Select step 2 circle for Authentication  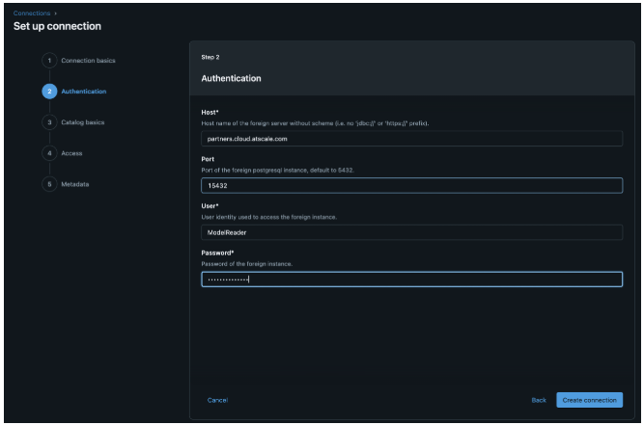[x=49, y=91]
